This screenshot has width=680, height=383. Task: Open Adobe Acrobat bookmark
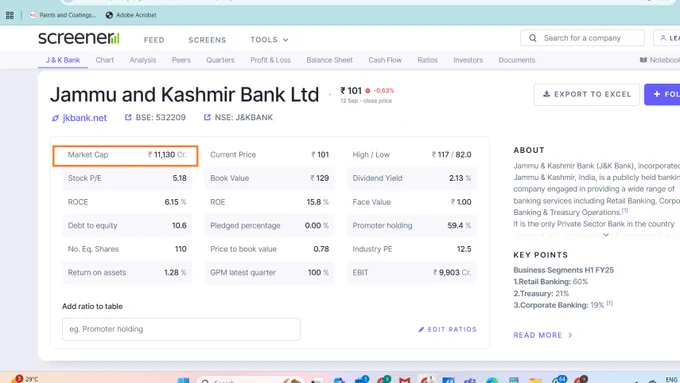(x=131, y=15)
